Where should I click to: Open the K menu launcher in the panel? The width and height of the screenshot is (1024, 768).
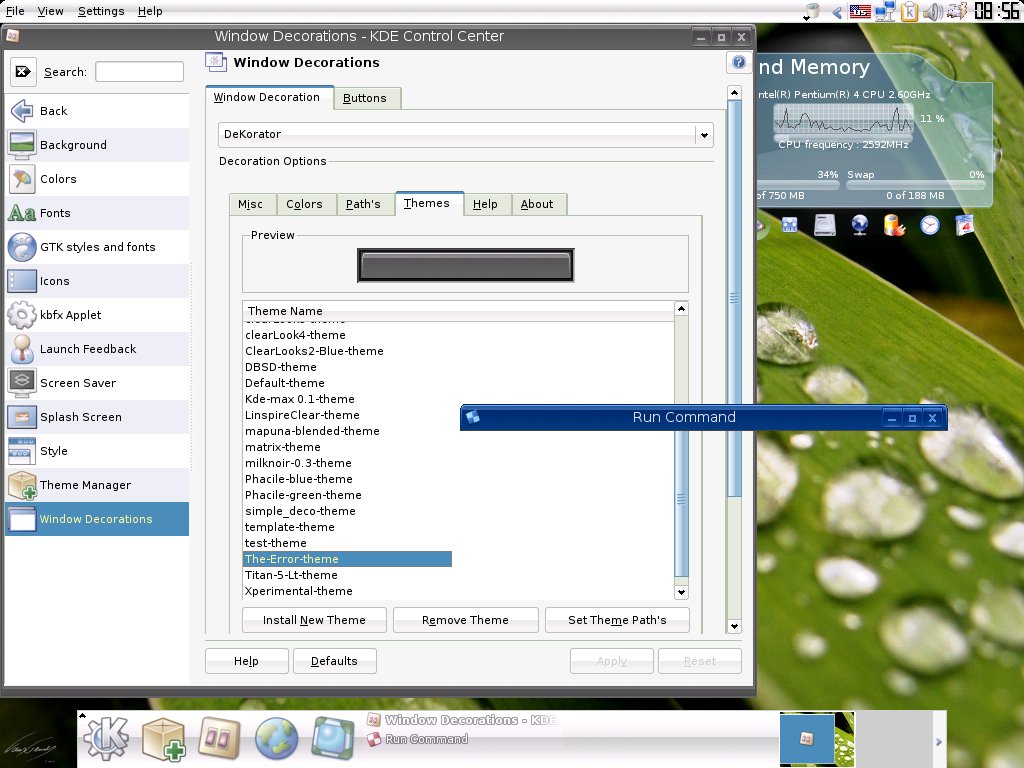106,738
